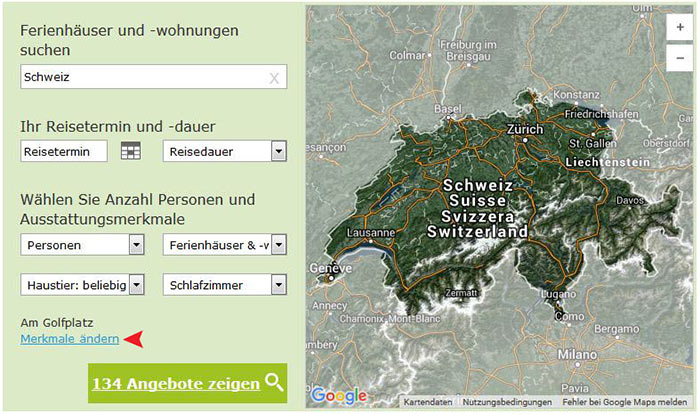Click the Pavia label on the map
Viewport: 700px width, 414px height.
pos(575,388)
